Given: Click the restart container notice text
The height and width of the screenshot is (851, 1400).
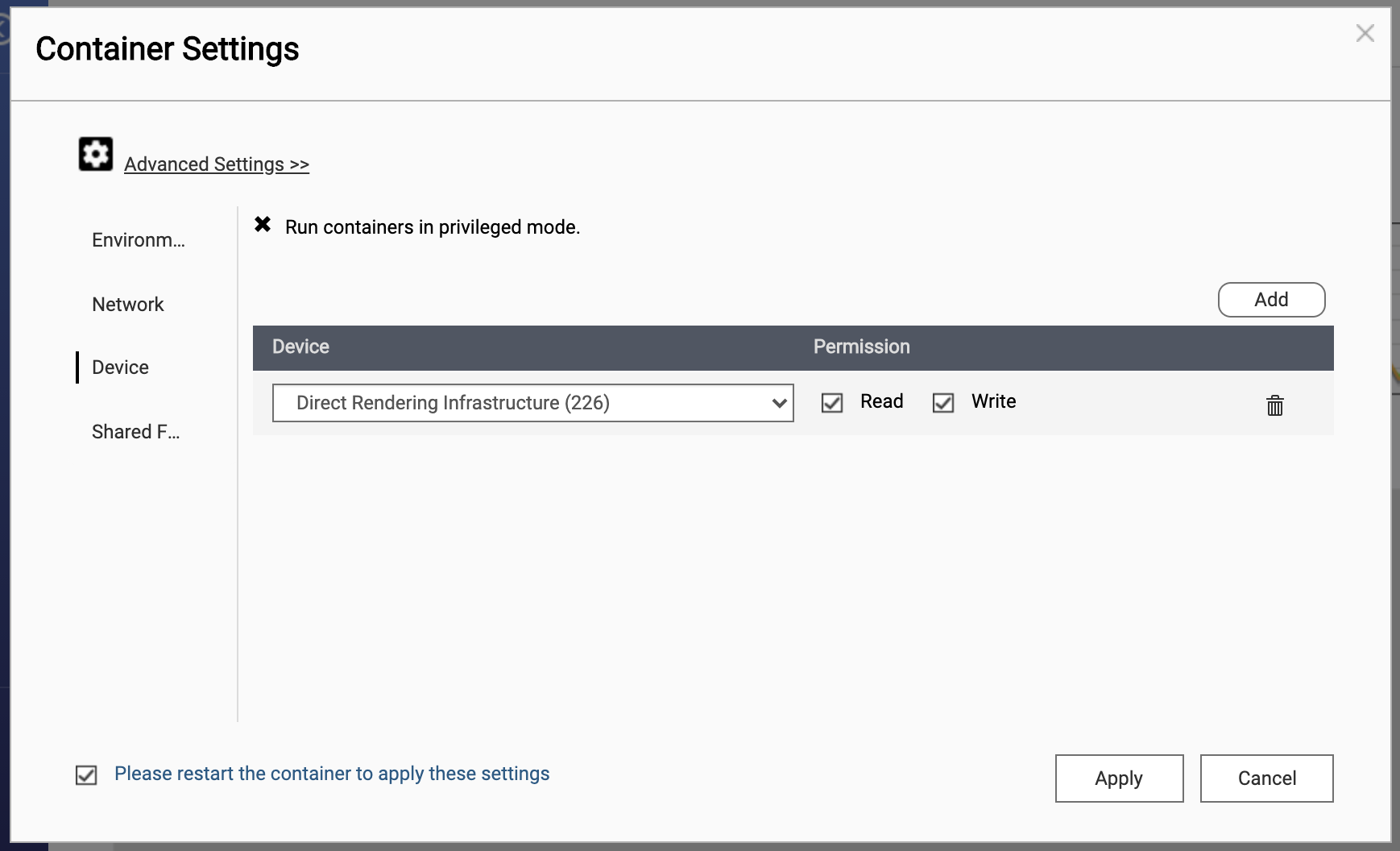Looking at the screenshot, I should (332, 774).
